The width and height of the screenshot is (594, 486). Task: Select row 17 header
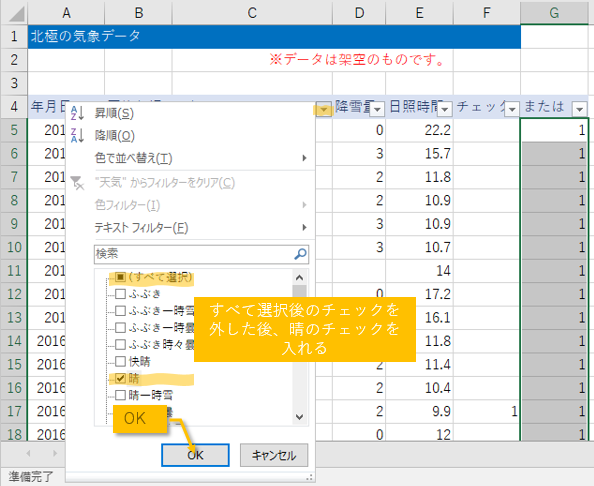click(14, 411)
